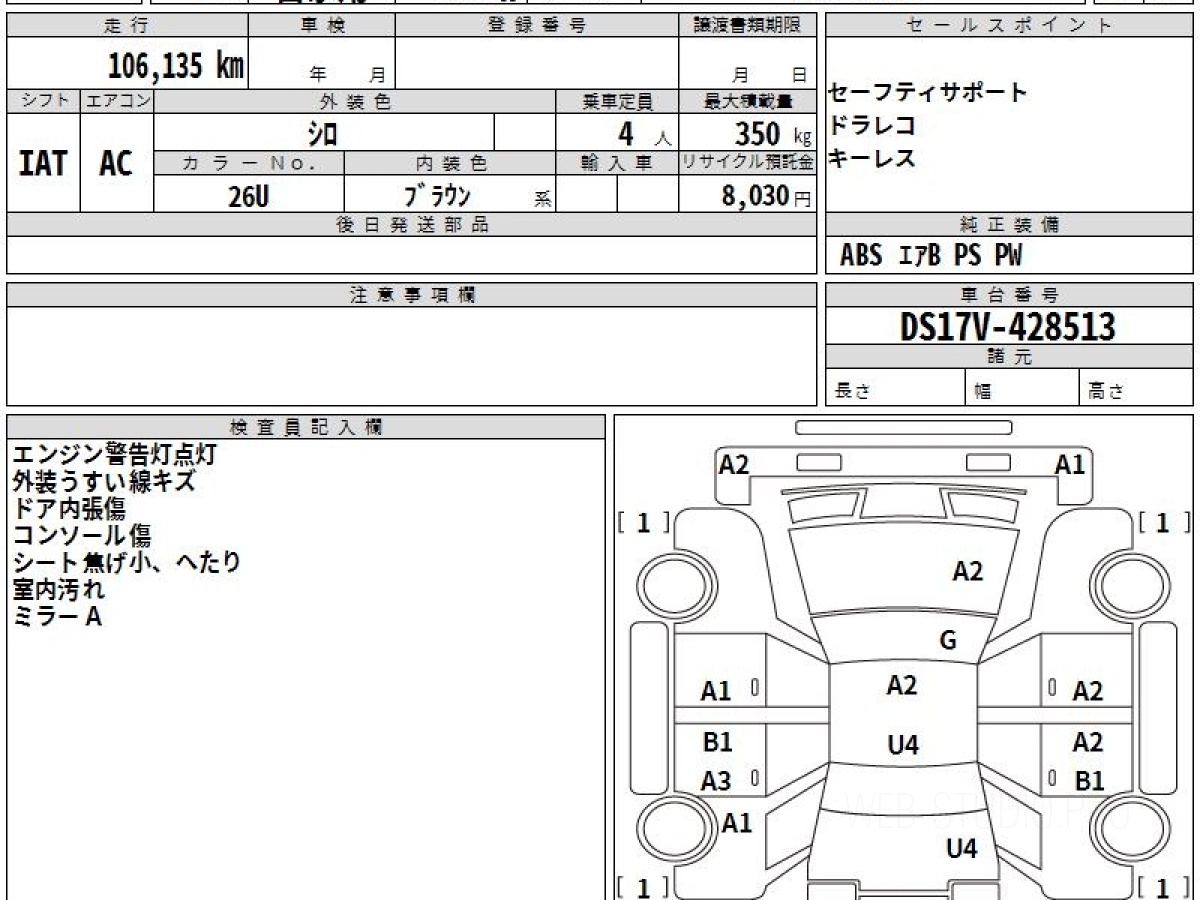Select the ブラウン interior color value
Viewport: 1200px width, 900px height.
[439, 195]
